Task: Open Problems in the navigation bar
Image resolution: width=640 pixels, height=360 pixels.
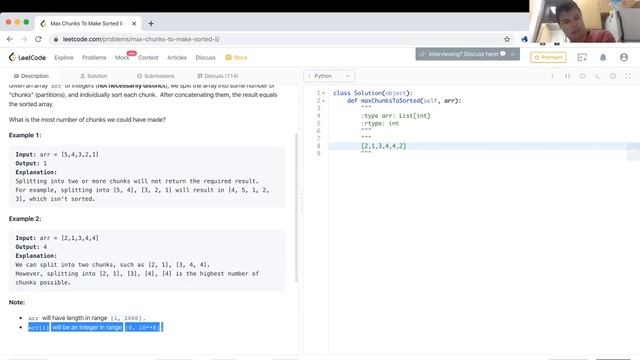Action: [94, 58]
